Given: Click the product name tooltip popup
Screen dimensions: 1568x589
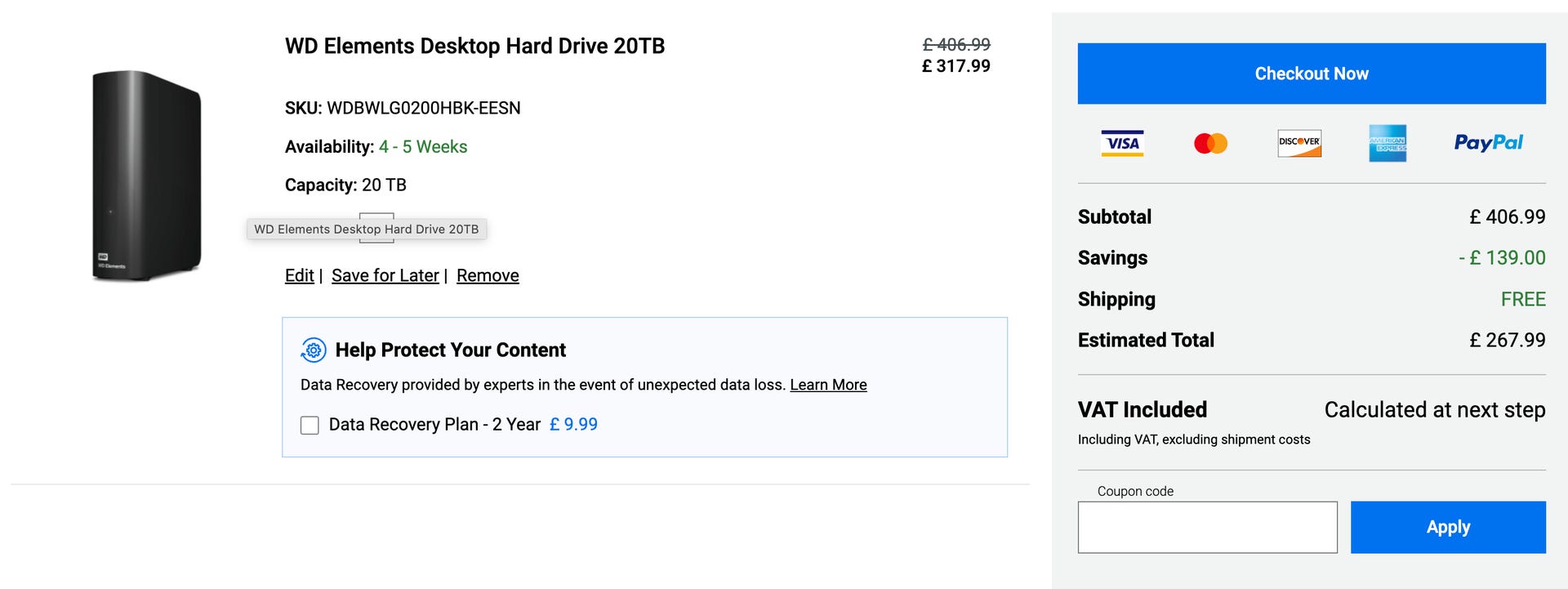Looking at the screenshot, I should pyautogui.click(x=367, y=230).
